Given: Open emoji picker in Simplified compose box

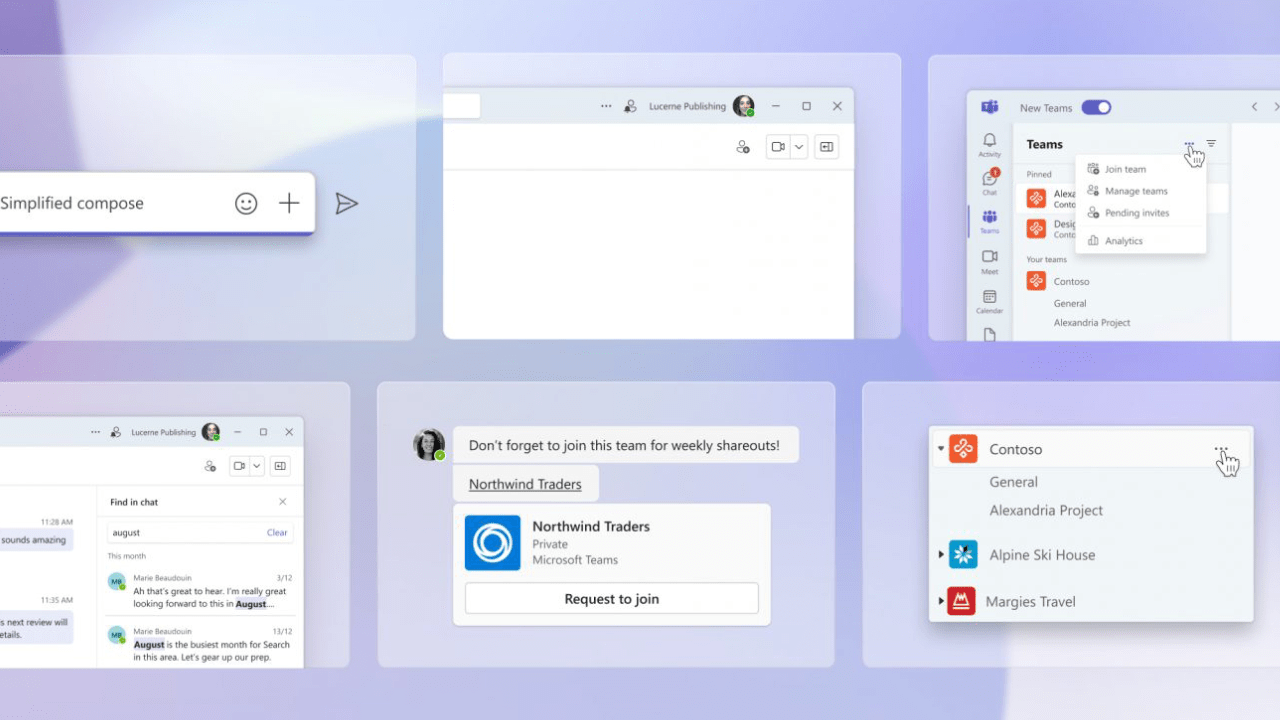Looking at the screenshot, I should 246,203.
